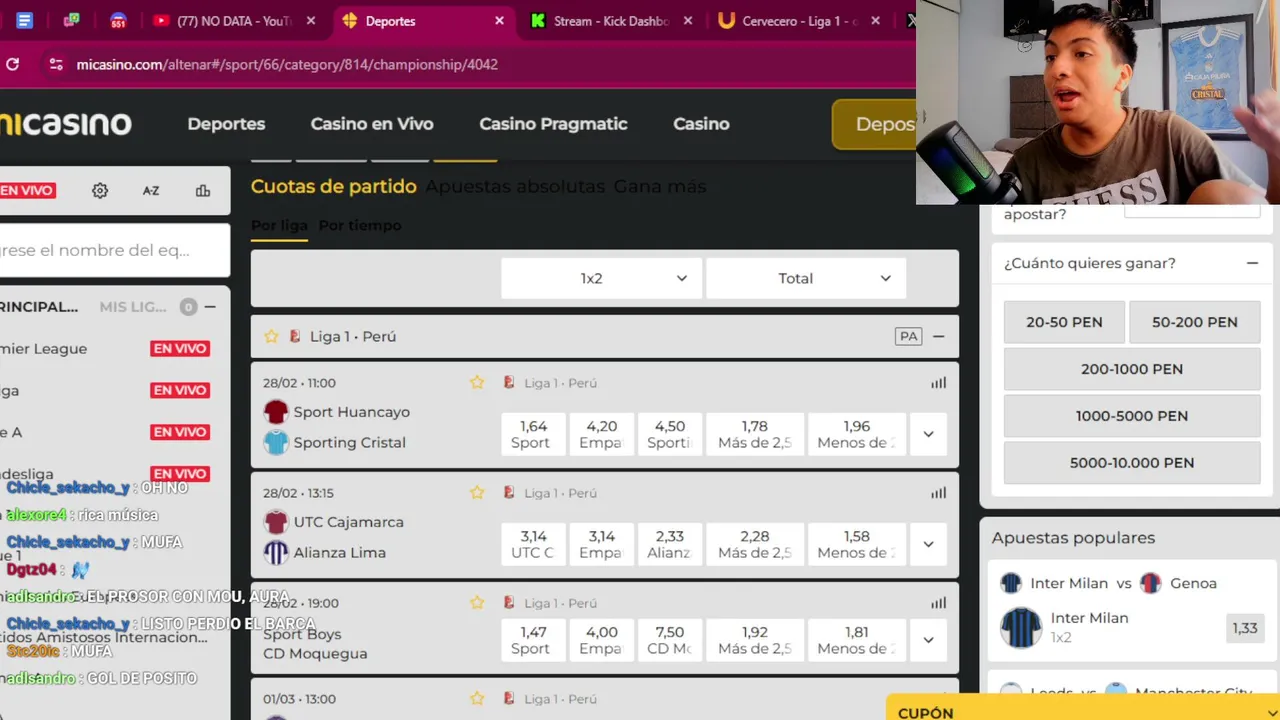Open Sport Huancayo team crest
Image resolution: width=1280 pixels, height=720 pixels.
276,412
